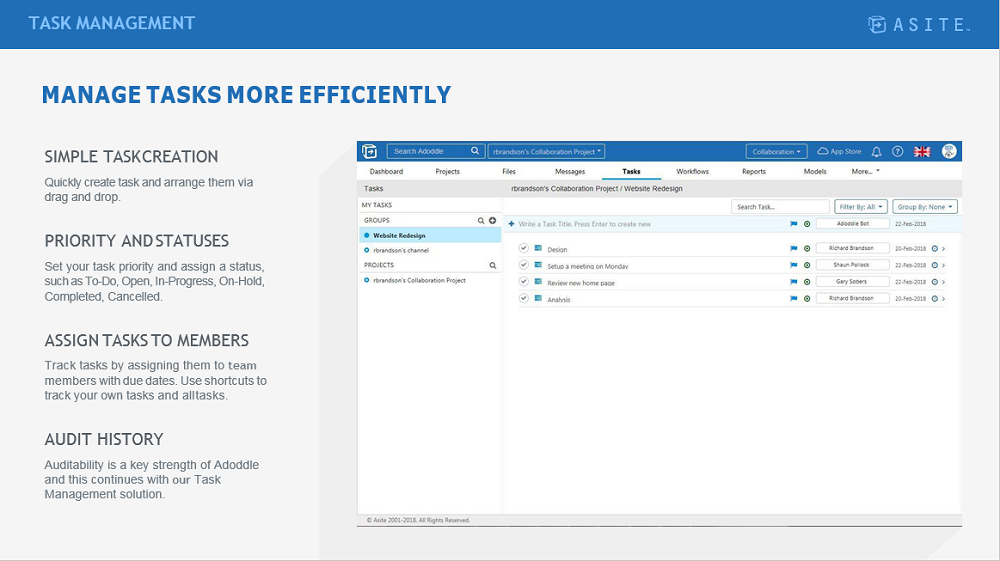Select the Website Redesign group
This screenshot has height=561, width=1000.
coord(430,235)
